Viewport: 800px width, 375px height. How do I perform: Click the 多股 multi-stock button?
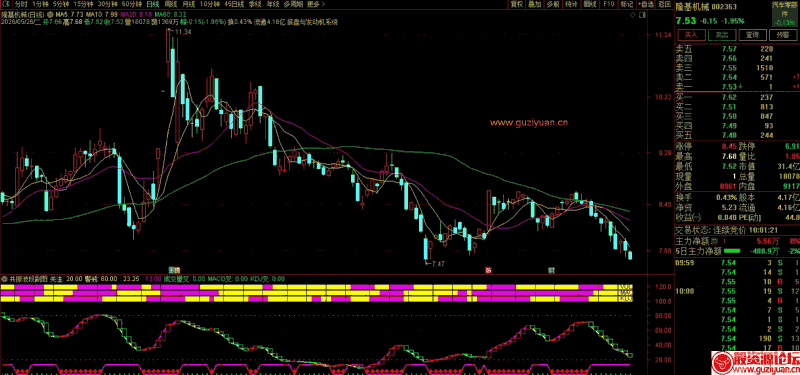[553, 4]
